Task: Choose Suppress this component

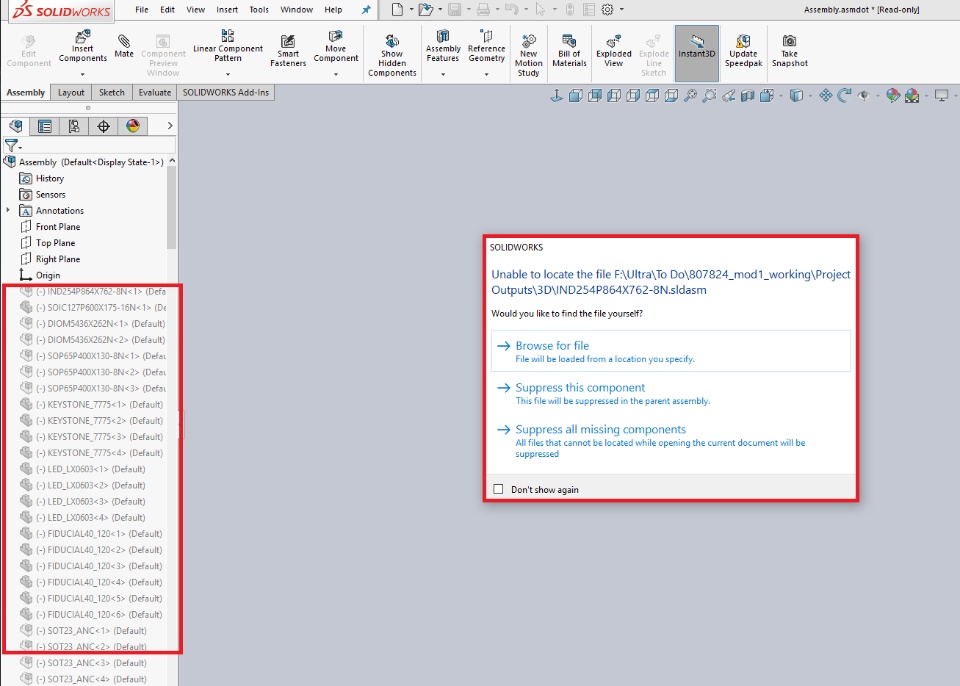Action: [x=671, y=393]
